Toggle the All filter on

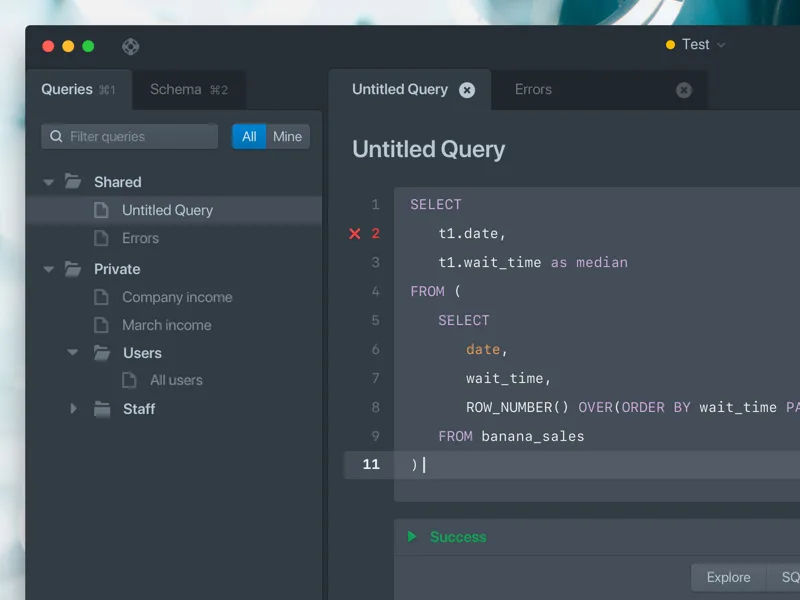click(x=249, y=136)
